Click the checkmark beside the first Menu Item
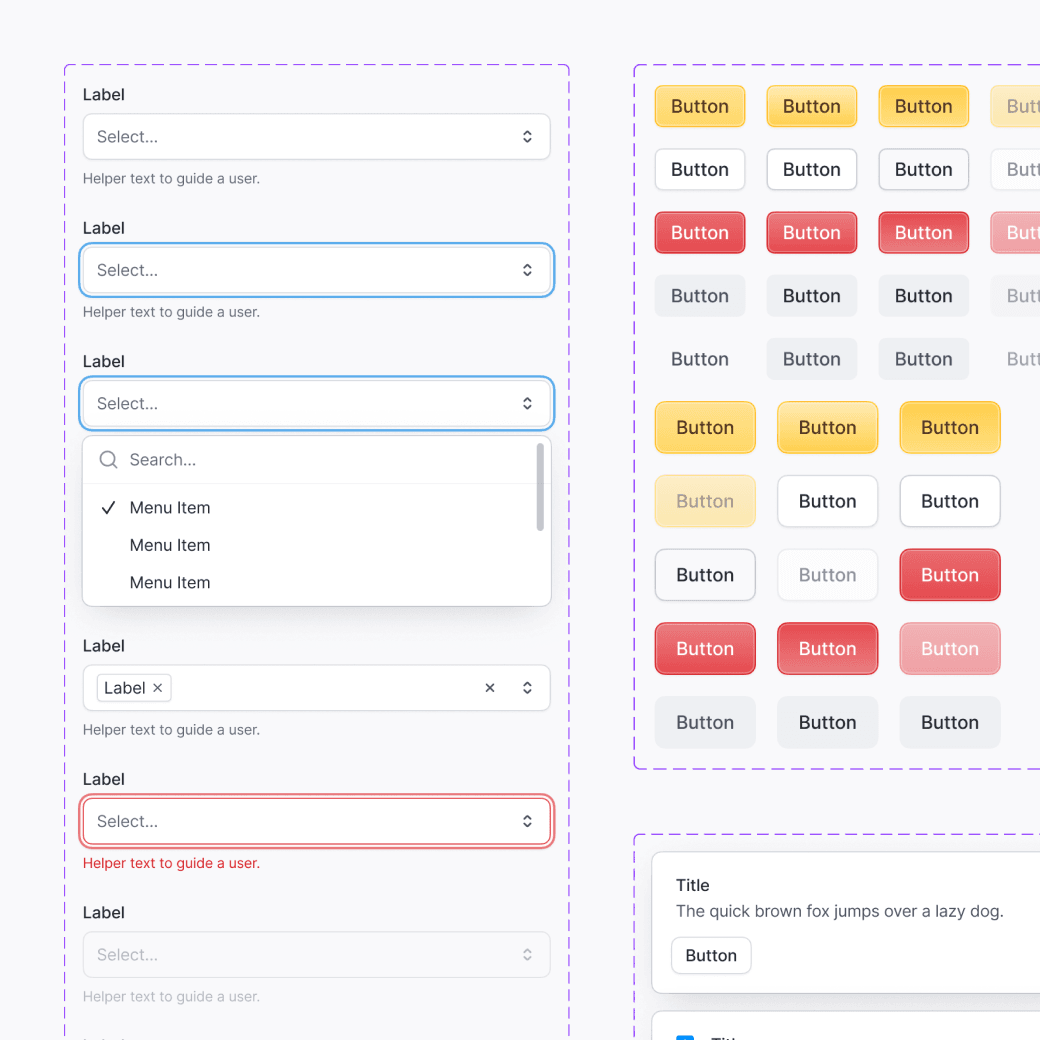Image resolution: width=1040 pixels, height=1040 pixels. click(x=108, y=508)
